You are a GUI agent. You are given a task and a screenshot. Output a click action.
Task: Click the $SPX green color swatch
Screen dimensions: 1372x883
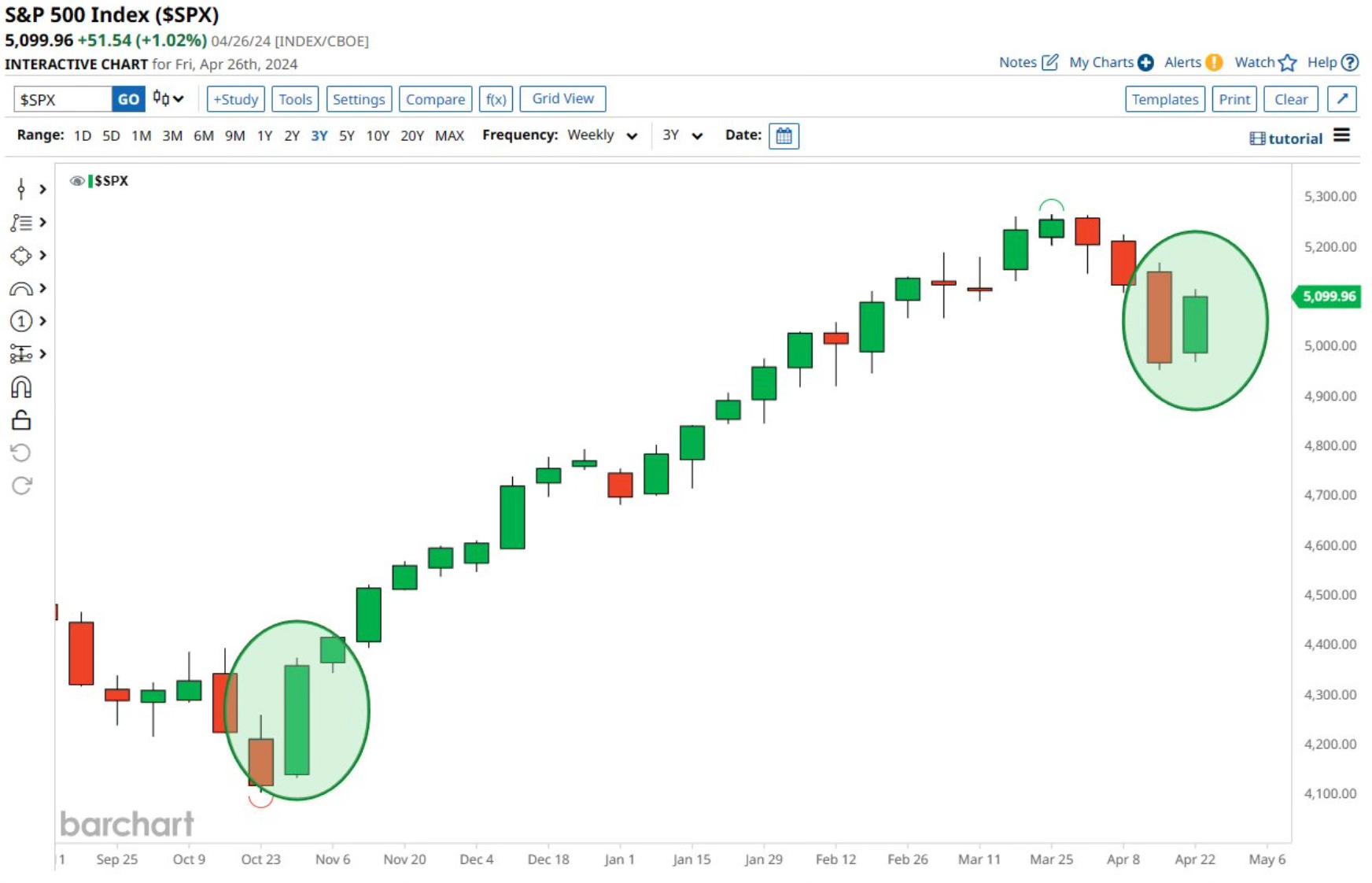(90, 181)
